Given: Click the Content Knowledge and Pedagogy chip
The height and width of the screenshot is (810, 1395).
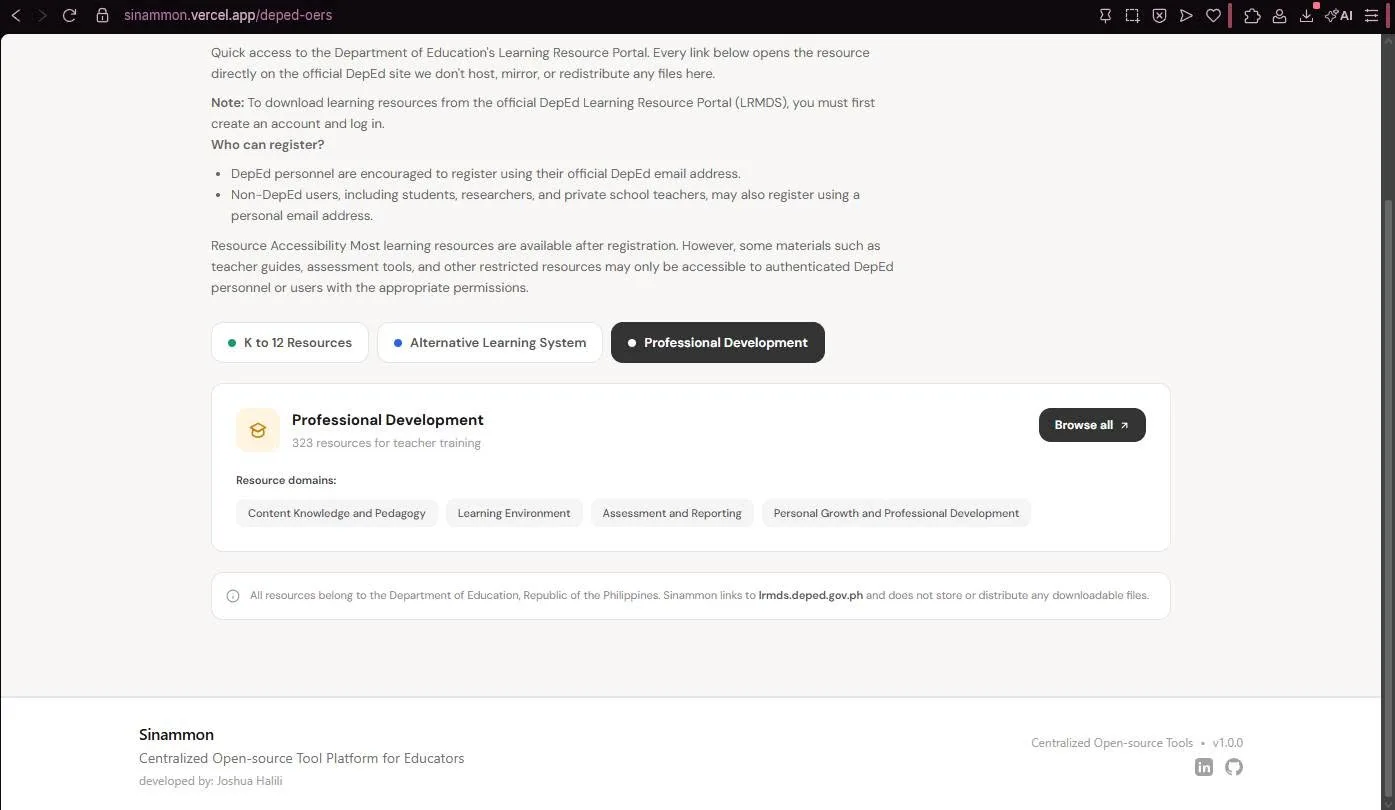Looking at the screenshot, I should (337, 513).
